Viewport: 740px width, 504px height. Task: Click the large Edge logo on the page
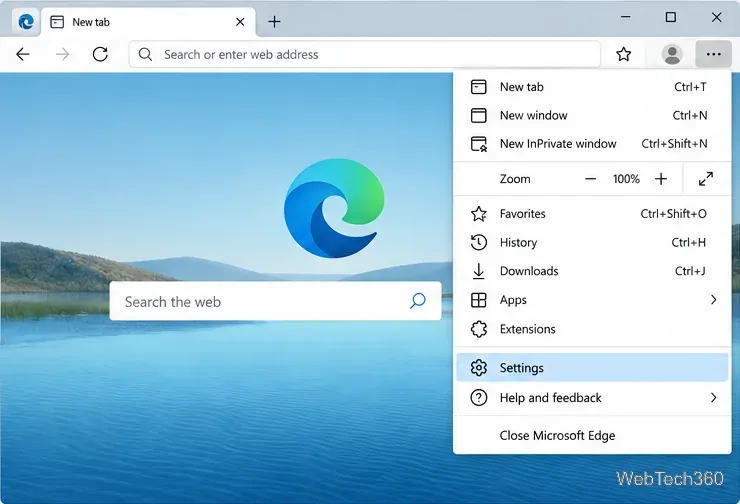334,208
